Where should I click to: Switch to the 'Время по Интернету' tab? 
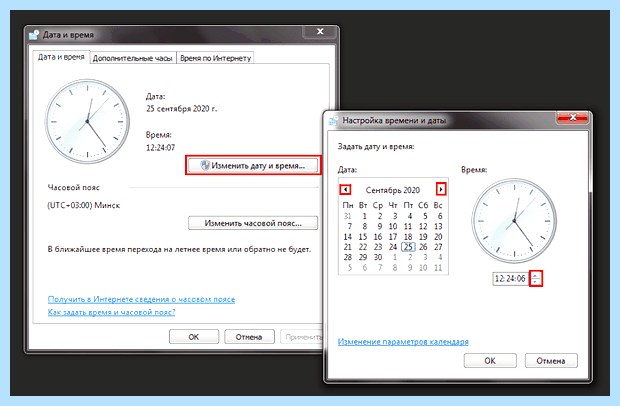215,58
